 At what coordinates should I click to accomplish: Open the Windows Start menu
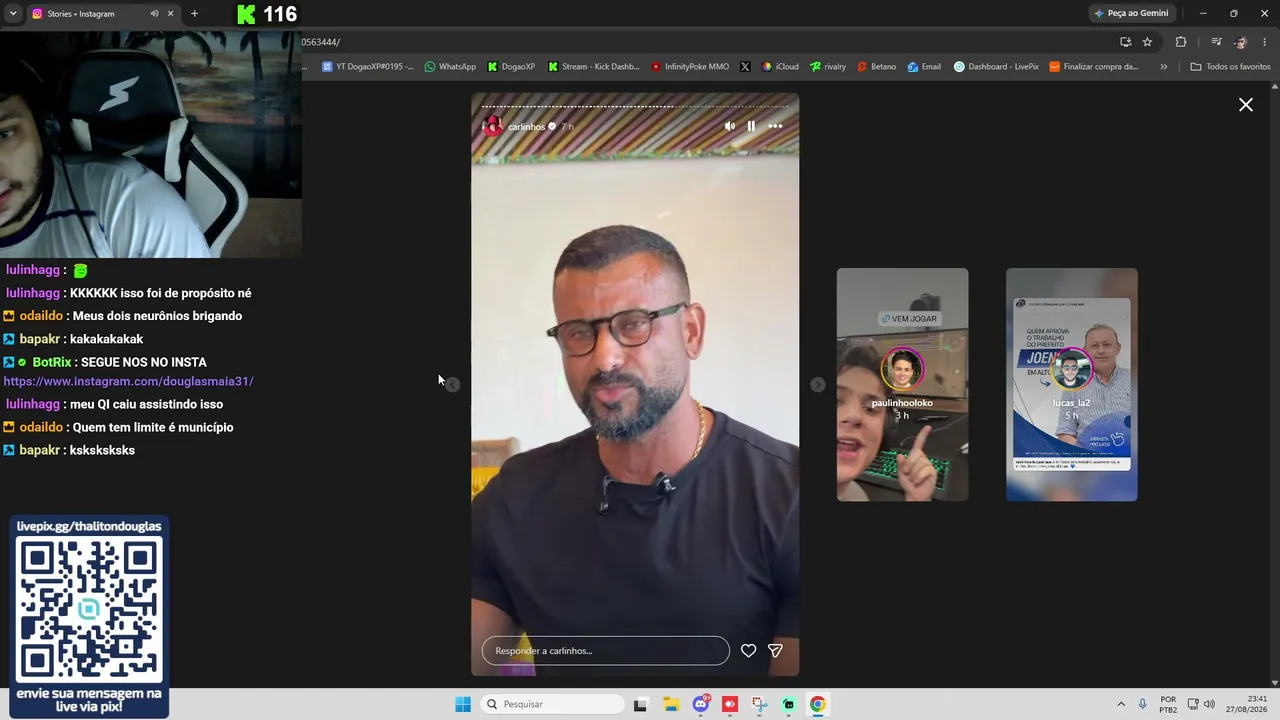point(463,704)
